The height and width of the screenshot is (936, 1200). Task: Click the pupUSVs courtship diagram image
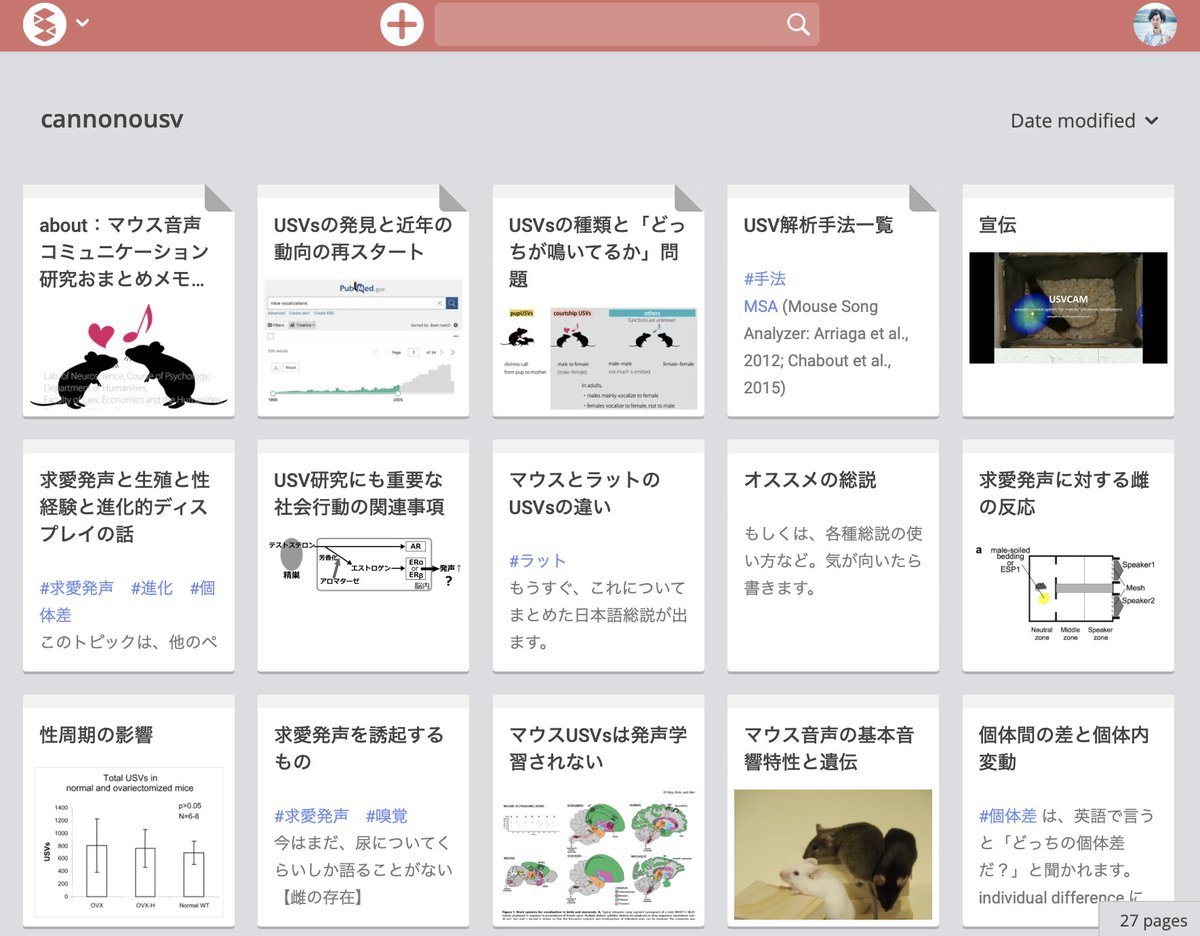[x=598, y=358]
